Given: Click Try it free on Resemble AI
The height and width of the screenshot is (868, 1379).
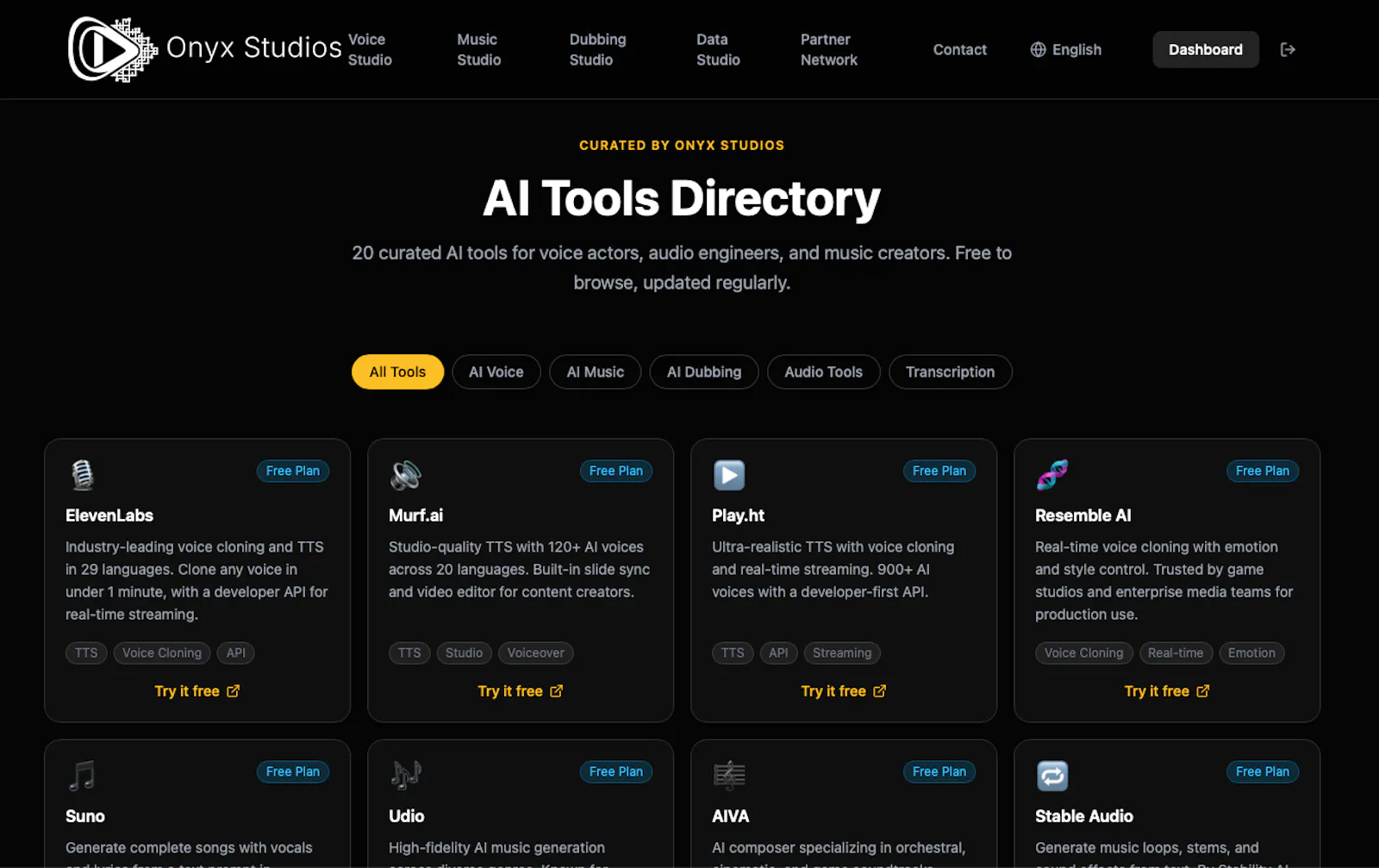Looking at the screenshot, I should (x=1166, y=691).
